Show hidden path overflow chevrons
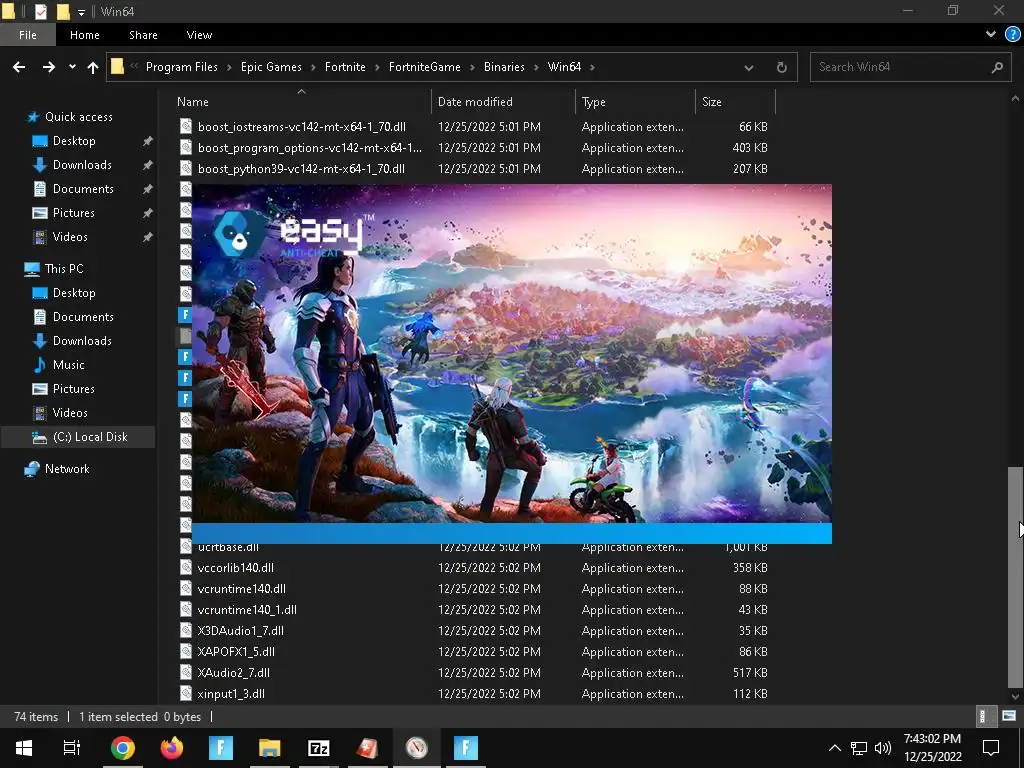Image resolution: width=1024 pixels, height=768 pixels. pos(134,67)
